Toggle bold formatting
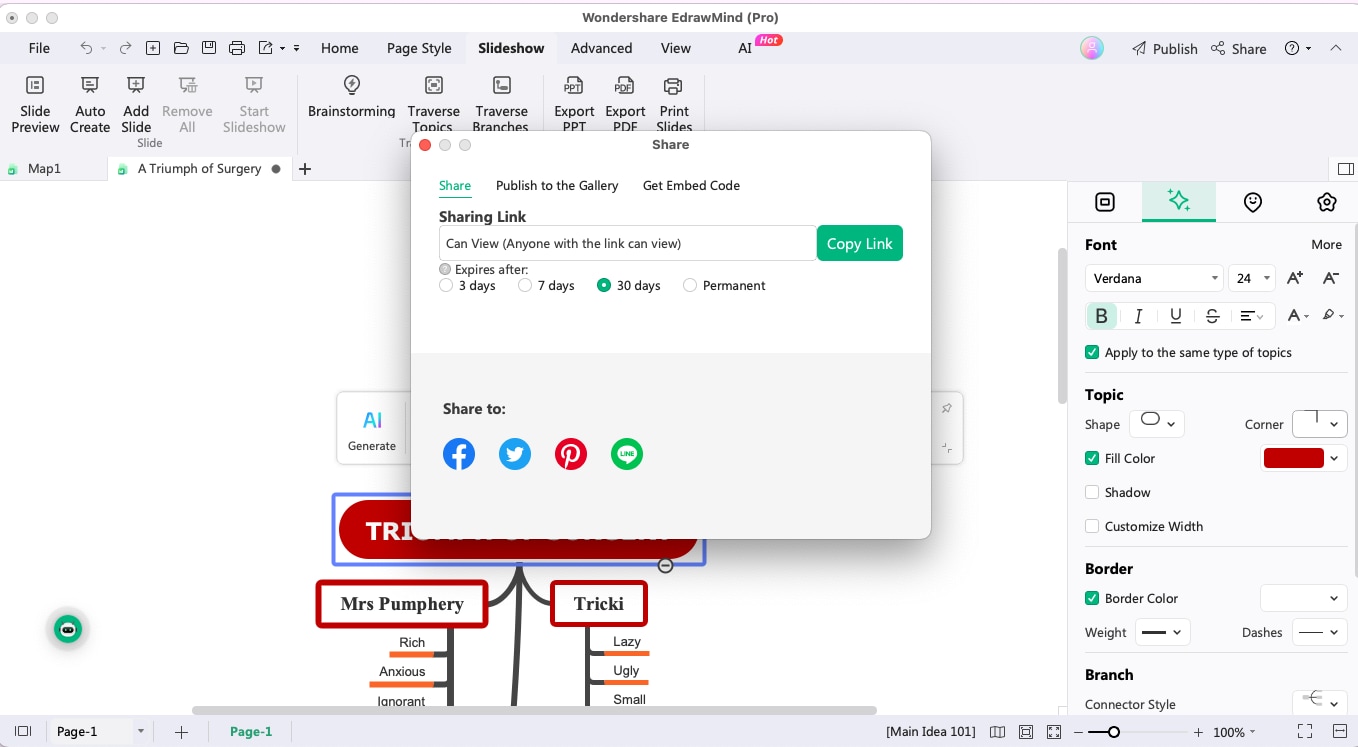 tap(1101, 316)
